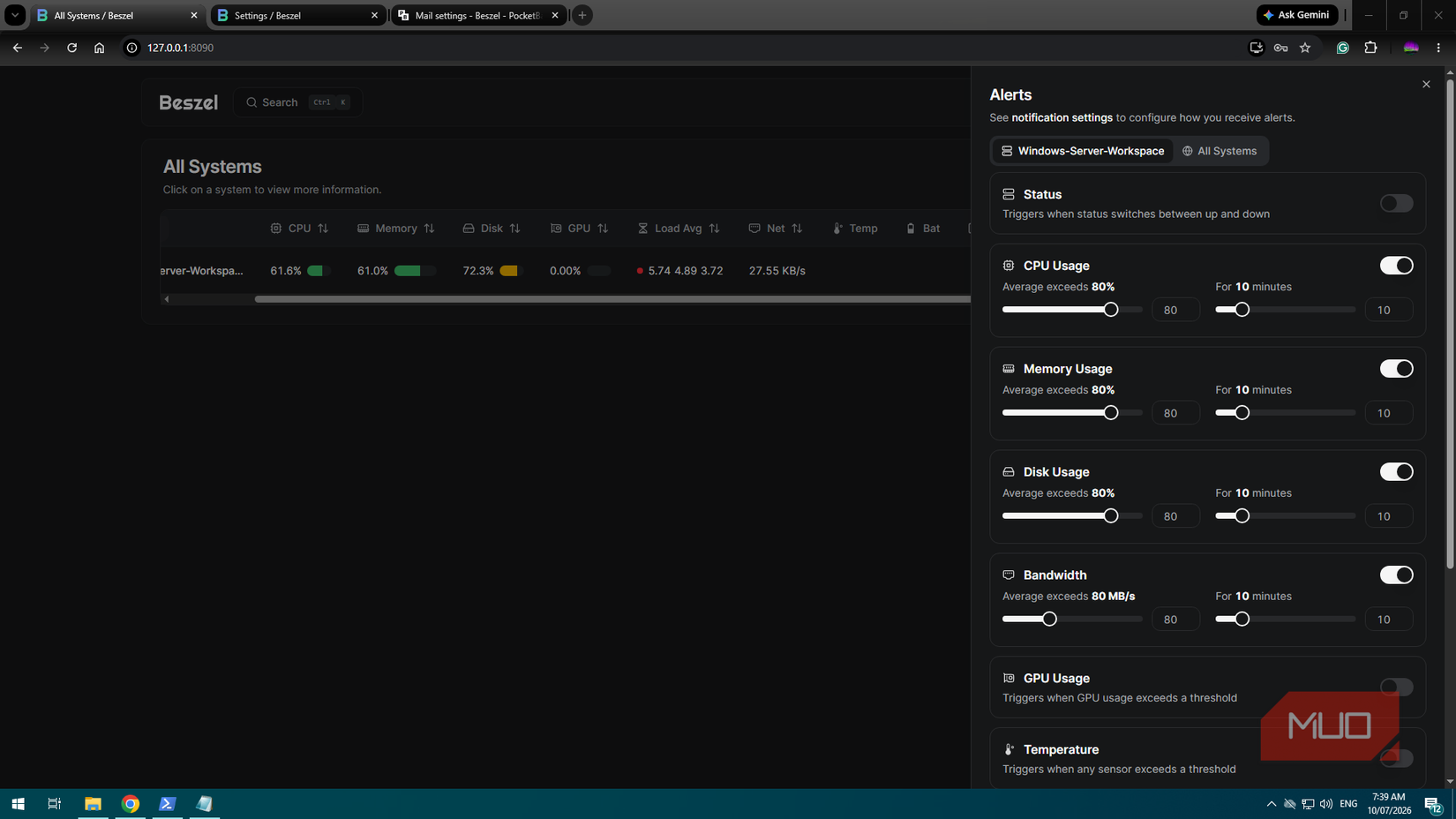Open the password manager key icon
The height and width of the screenshot is (819, 1456).
click(1280, 48)
